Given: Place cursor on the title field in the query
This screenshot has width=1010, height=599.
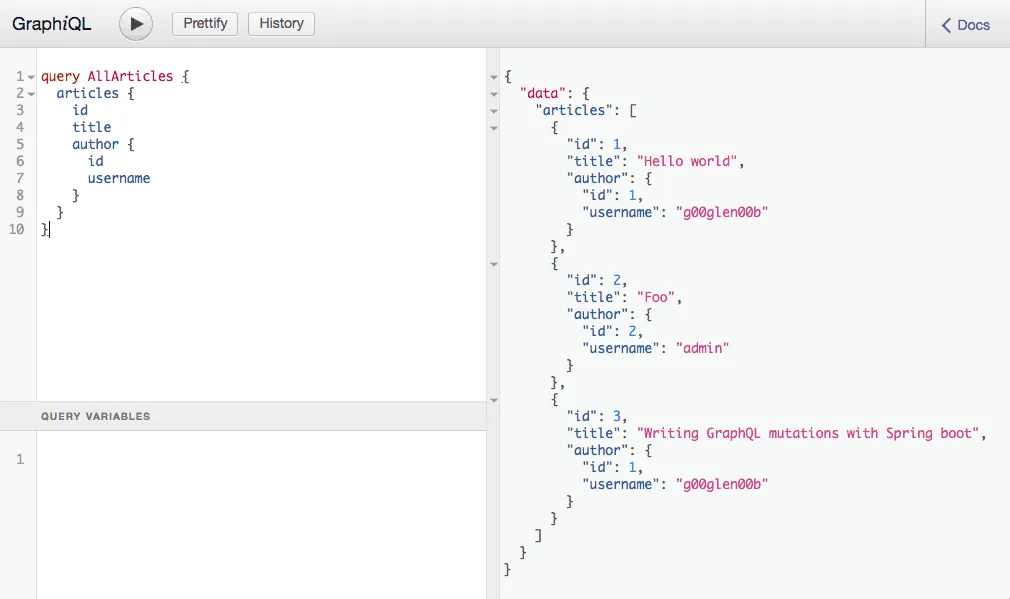Looking at the screenshot, I should pyautogui.click(x=91, y=127).
